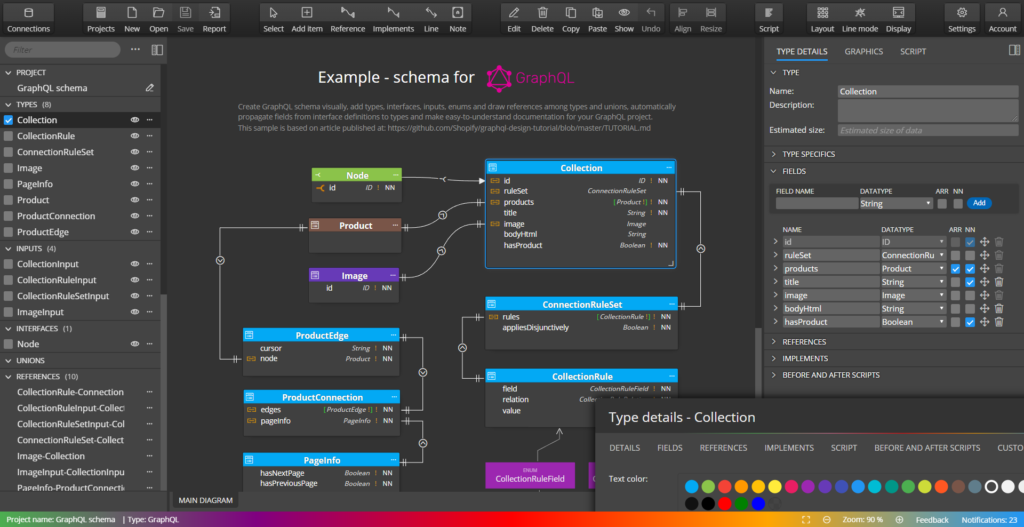Click the Delete toolbar icon

tap(542, 19)
